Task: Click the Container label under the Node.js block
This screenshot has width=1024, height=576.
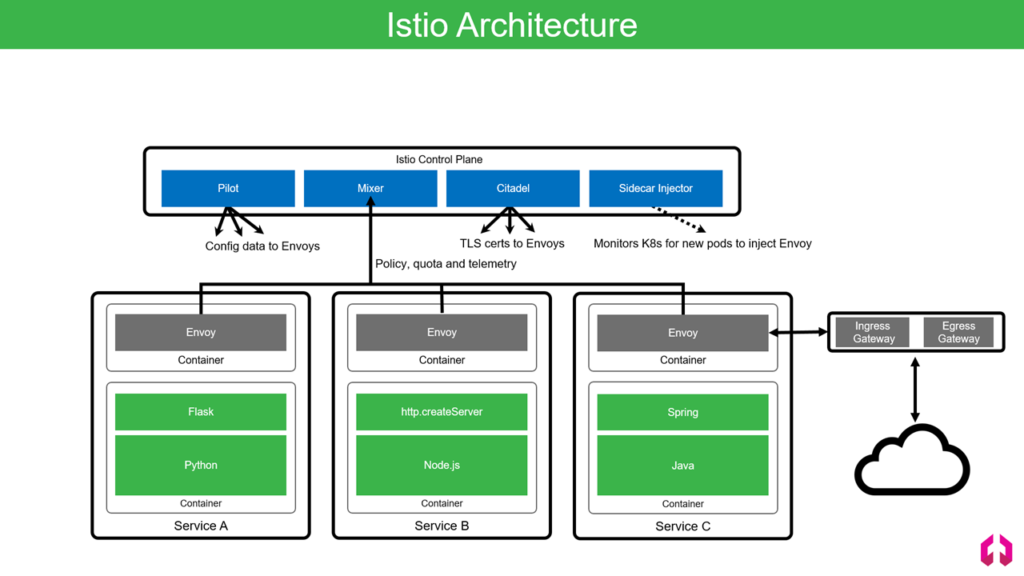Action: pos(441,504)
